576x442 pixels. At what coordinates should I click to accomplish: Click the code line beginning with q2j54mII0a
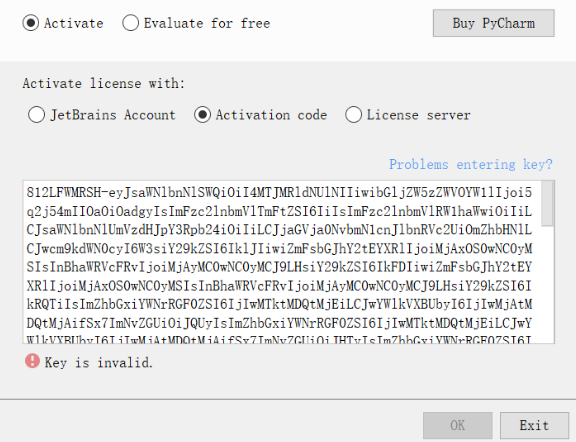pos(279,211)
